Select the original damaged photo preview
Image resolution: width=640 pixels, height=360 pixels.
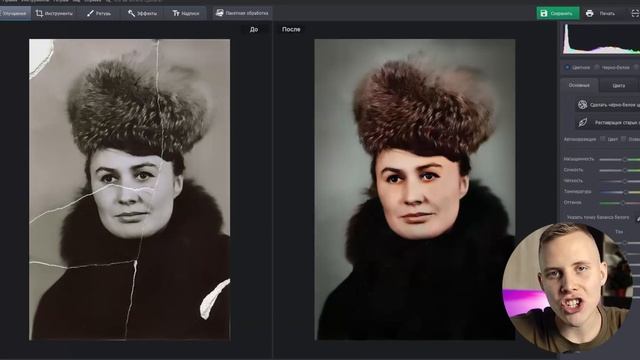coord(129,189)
